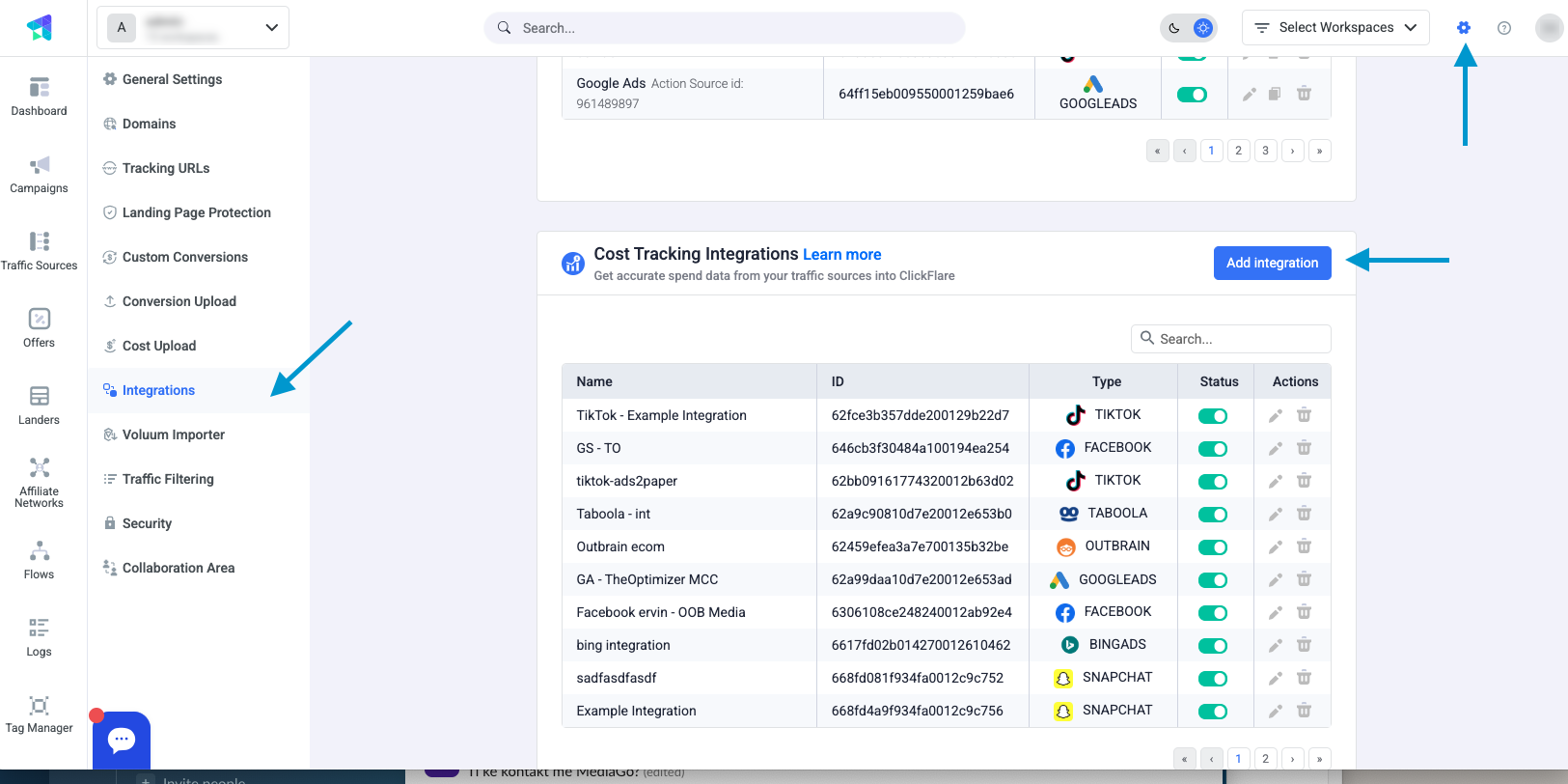Open Affiliate Networks from the sidebar
This screenshot has width=1568, height=784.
[x=39, y=483]
